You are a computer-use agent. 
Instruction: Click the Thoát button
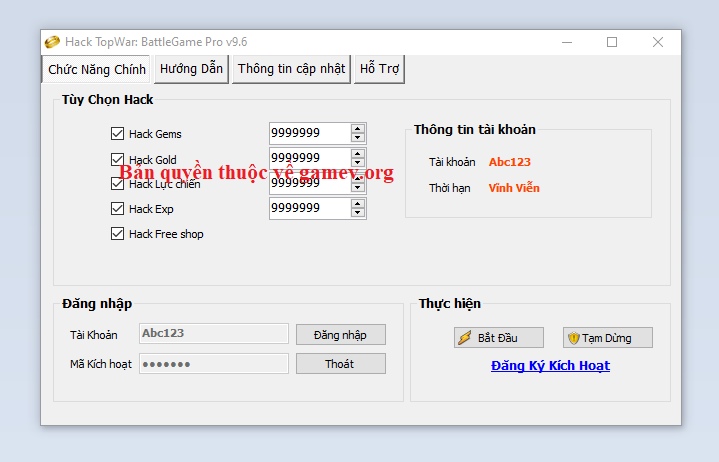340,364
